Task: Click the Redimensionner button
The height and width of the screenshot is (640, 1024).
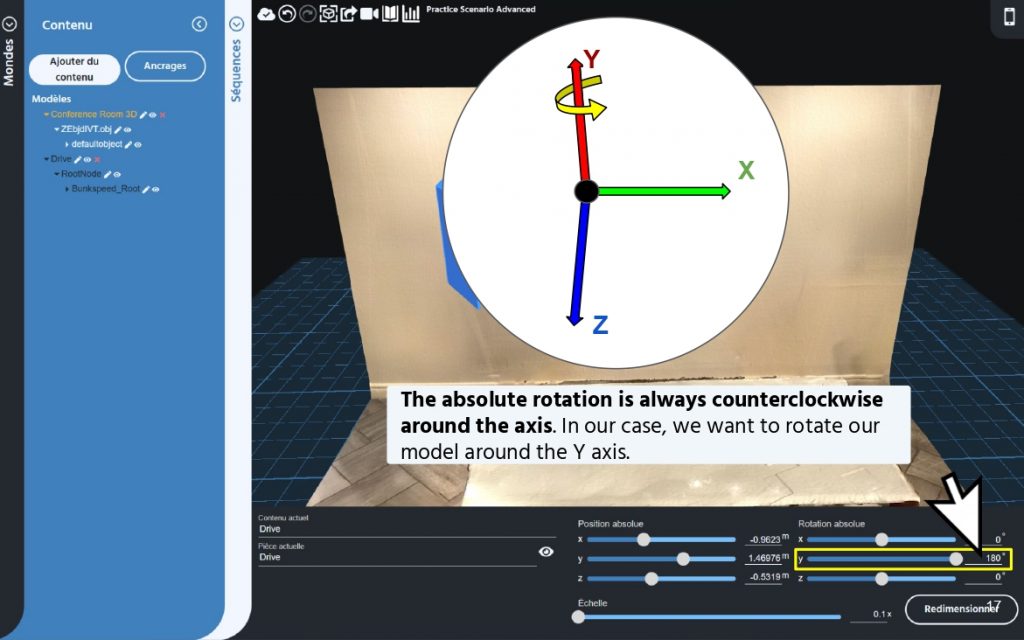Action: pyautogui.click(x=961, y=609)
